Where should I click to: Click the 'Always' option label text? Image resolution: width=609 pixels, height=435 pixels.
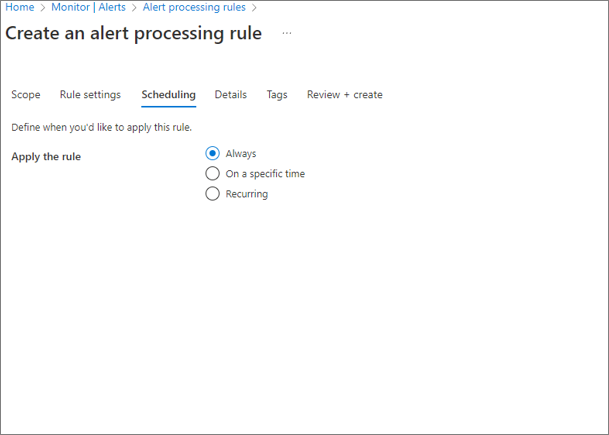click(x=241, y=154)
